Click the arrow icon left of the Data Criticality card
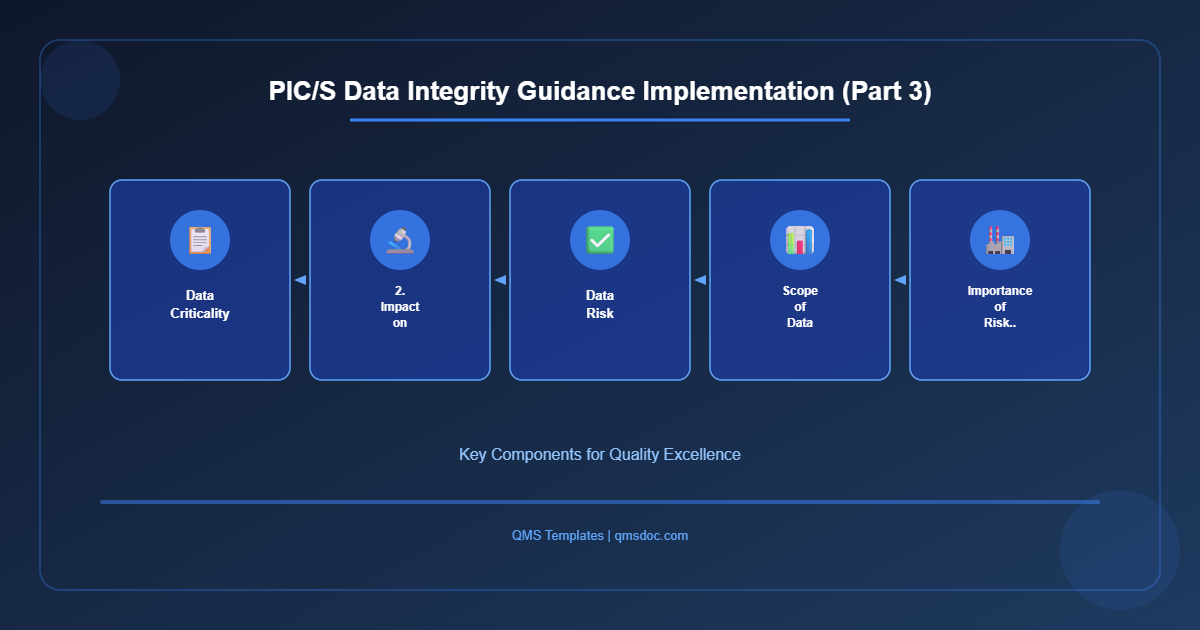1200x630 pixels. click(x=300, y=280)
